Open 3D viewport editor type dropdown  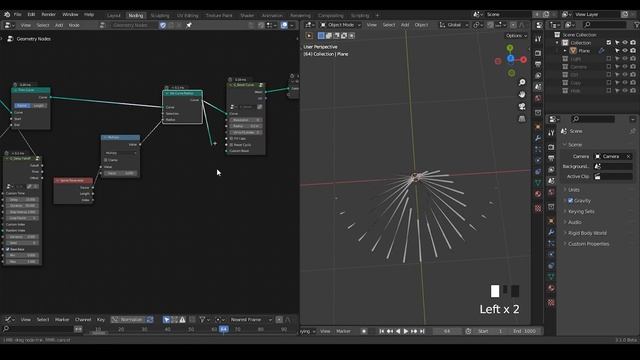310,25
